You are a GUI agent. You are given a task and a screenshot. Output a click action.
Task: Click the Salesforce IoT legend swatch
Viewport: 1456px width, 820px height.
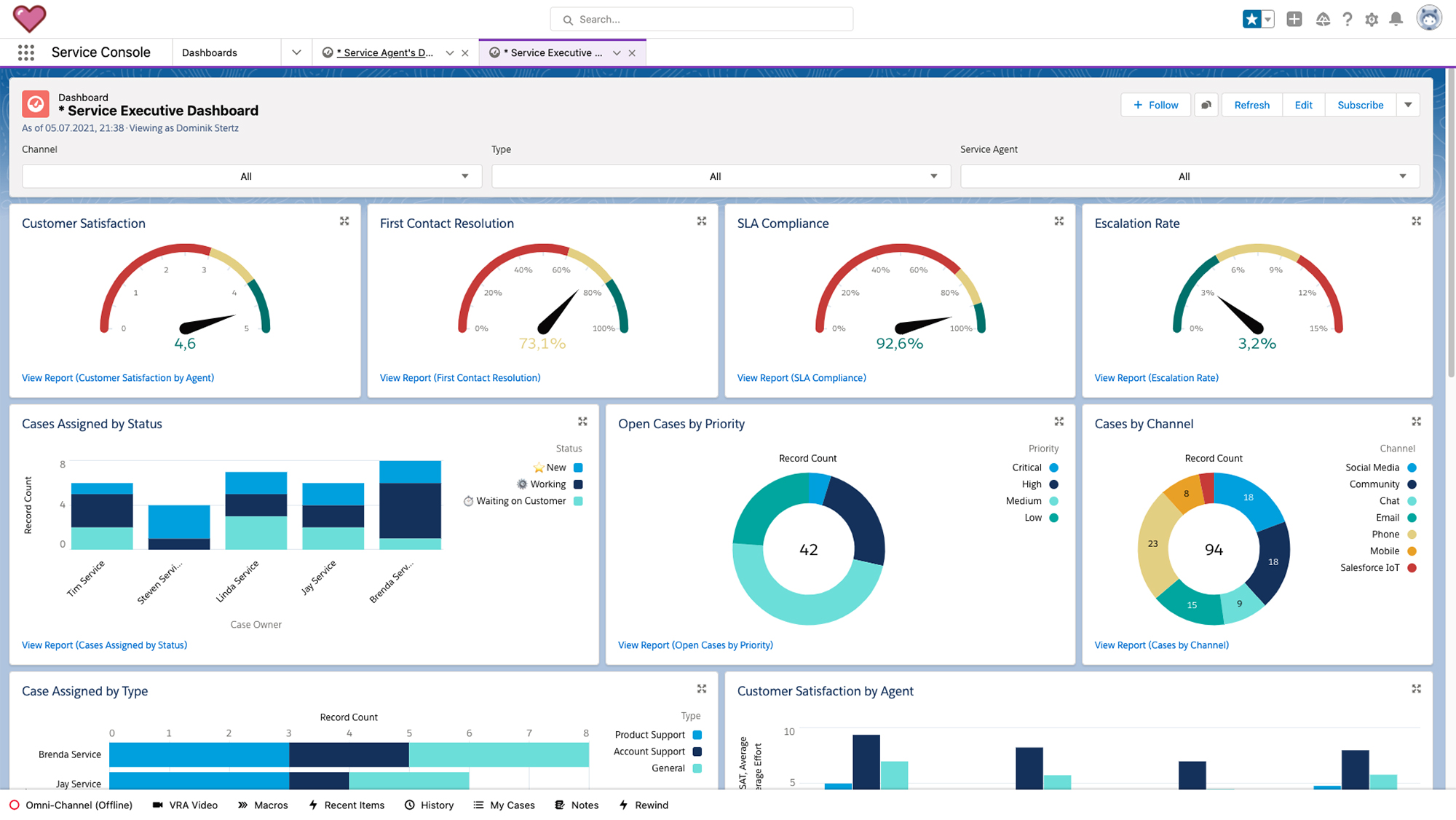[x=1412, y=568]
